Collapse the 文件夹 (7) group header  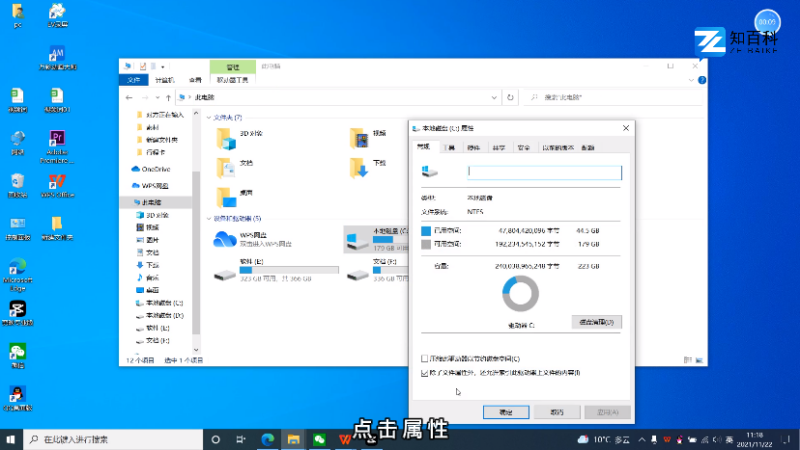click(209, 118)
